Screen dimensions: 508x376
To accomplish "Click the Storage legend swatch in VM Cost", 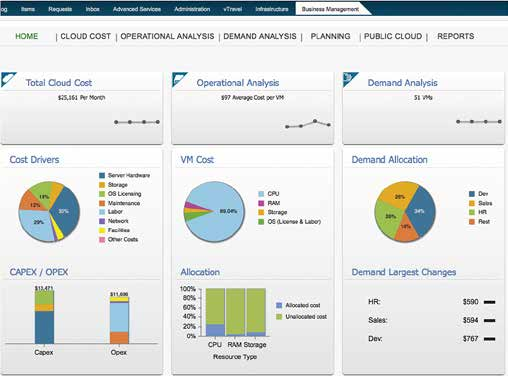I will pyautogui.click(x=261, y=212).
